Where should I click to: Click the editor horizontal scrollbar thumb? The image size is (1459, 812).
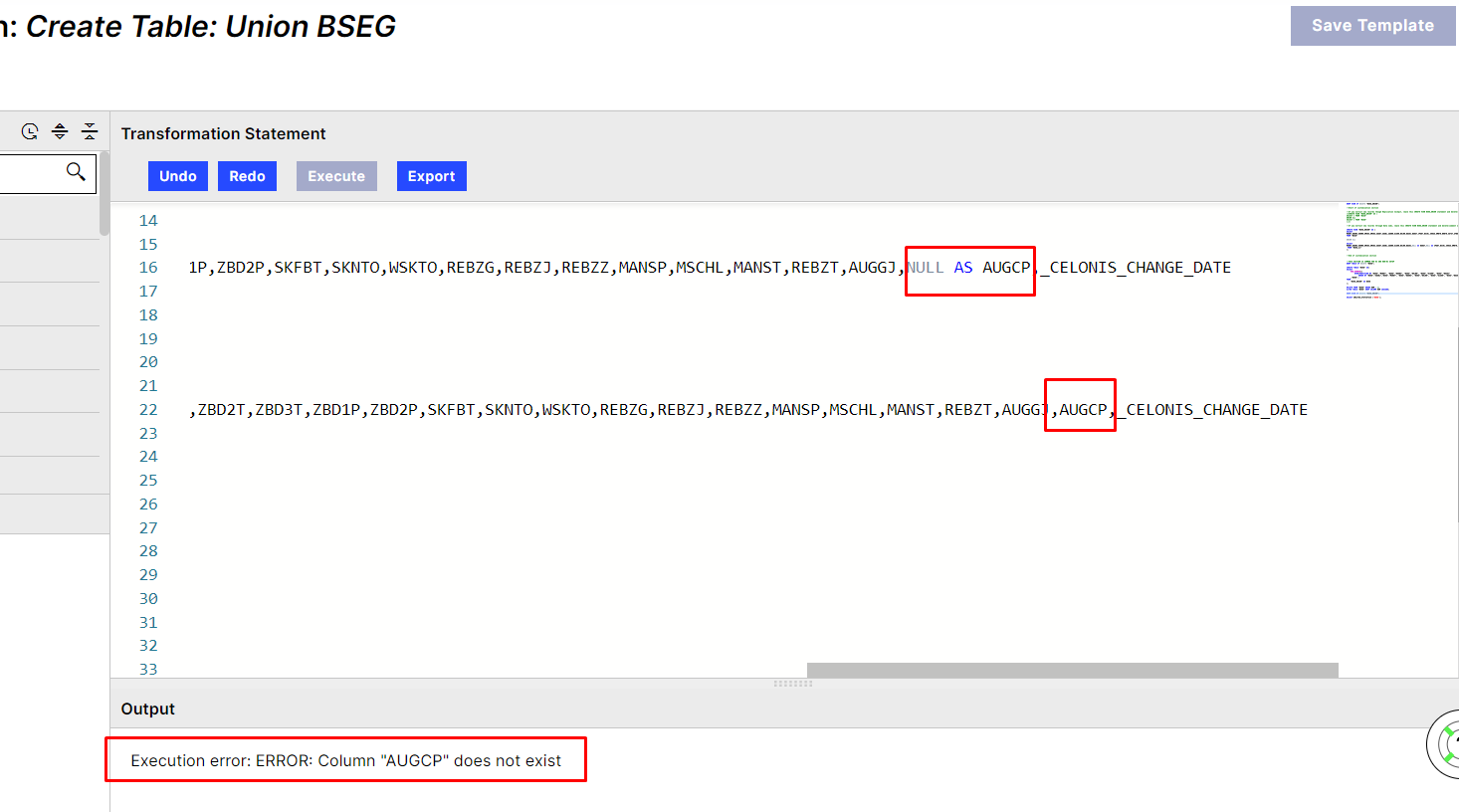[x=1072, y=670]
